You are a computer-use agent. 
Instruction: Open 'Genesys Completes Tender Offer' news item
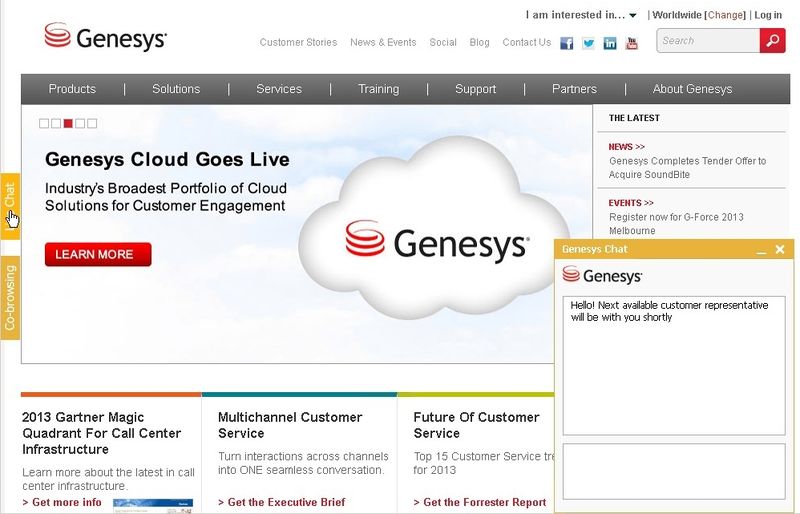687,167
